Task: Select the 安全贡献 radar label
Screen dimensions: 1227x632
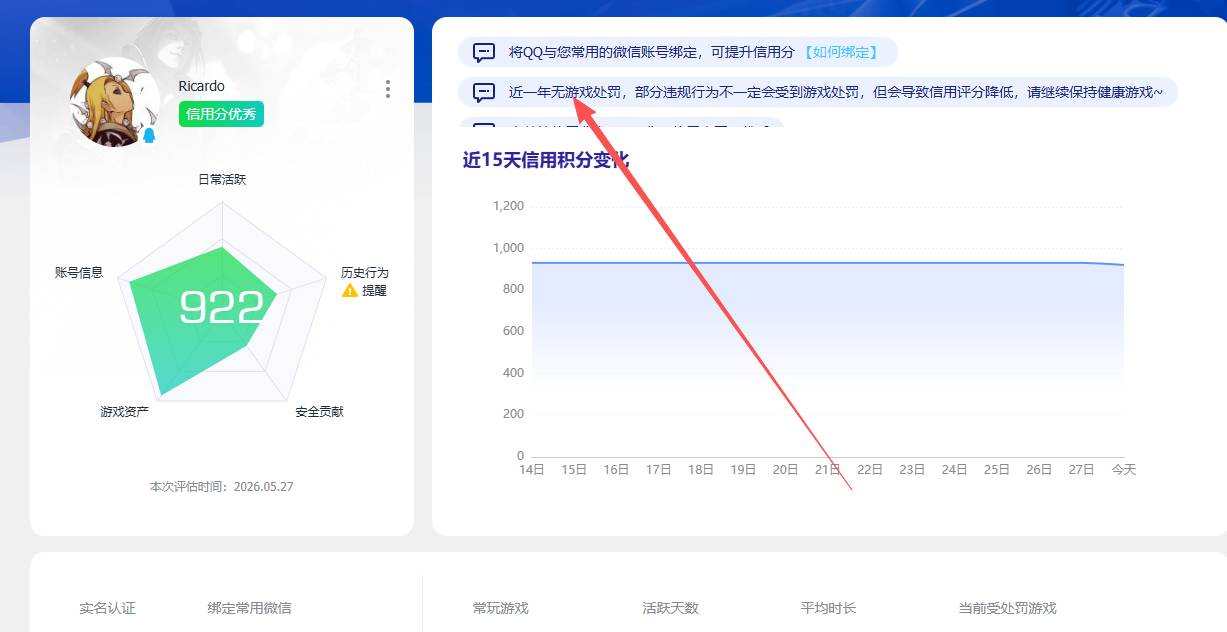Action: click(x=319, y=411)
